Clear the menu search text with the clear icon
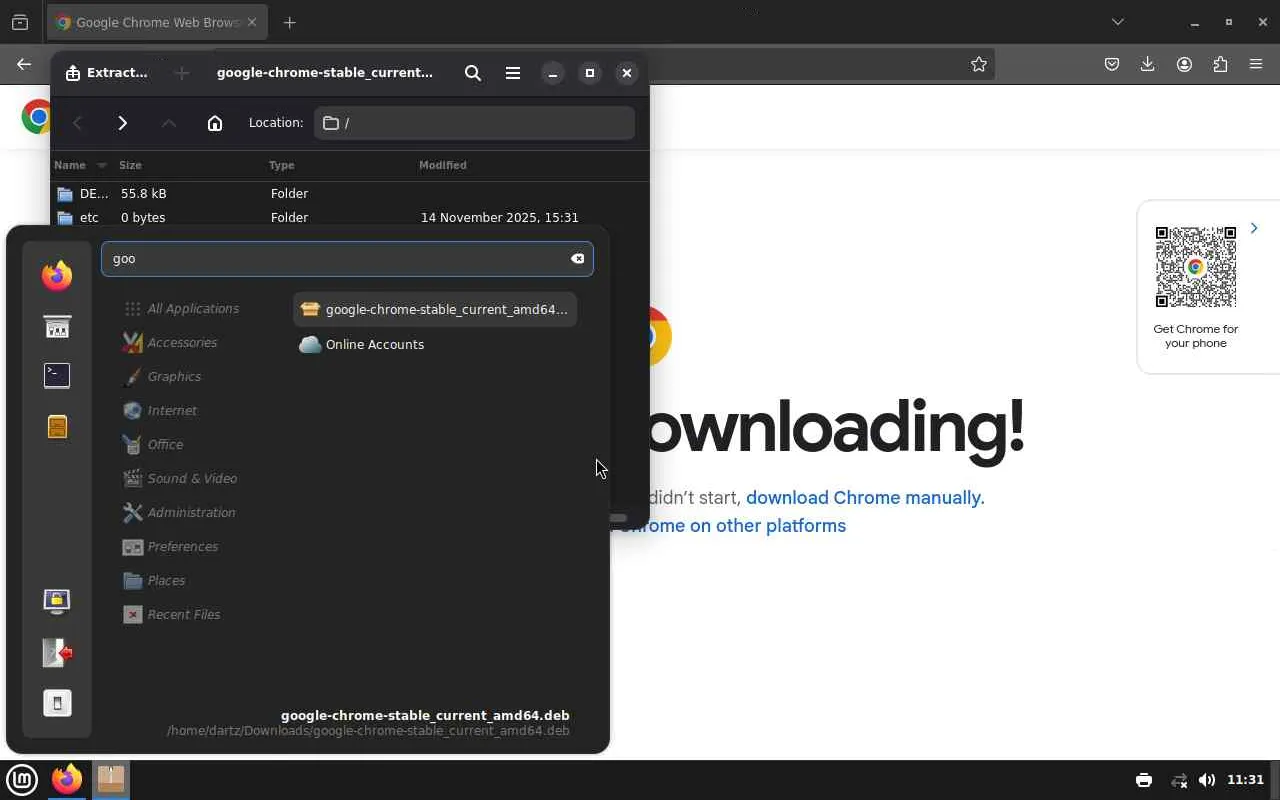The image size is (1280, 800). point(577,259)
